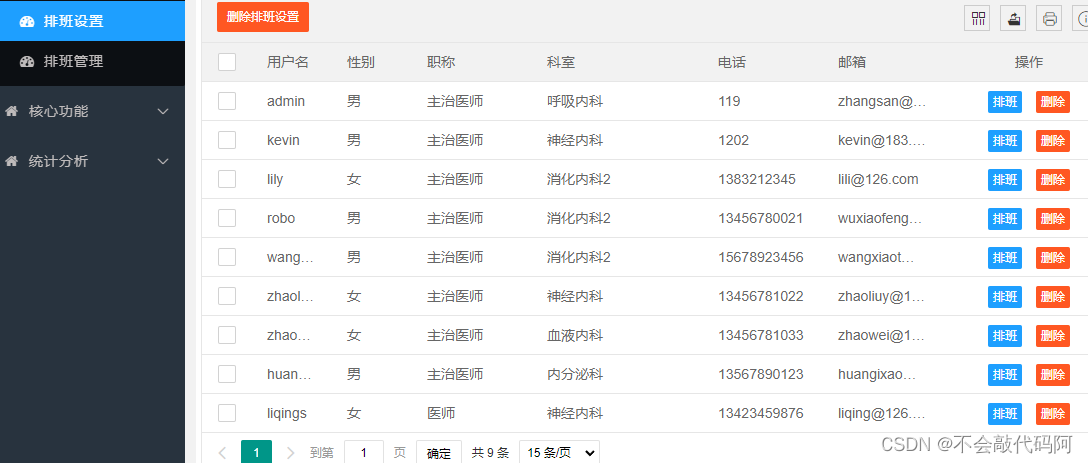Open the 15 条/页 page size dropdown

pos(559,453)
